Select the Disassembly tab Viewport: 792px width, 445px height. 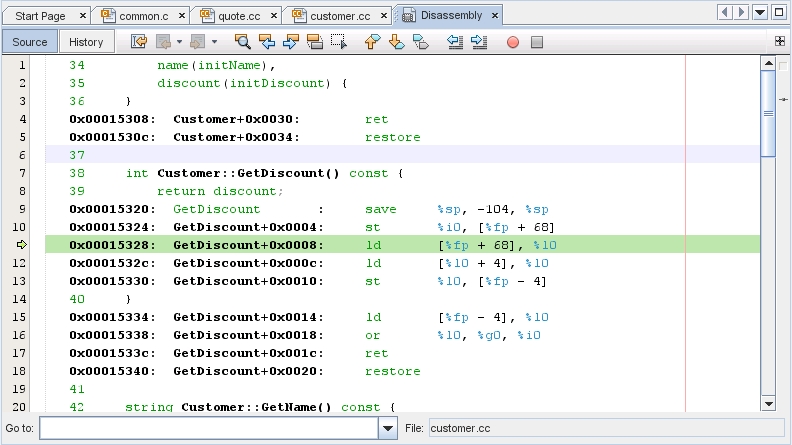coord(452,16)
